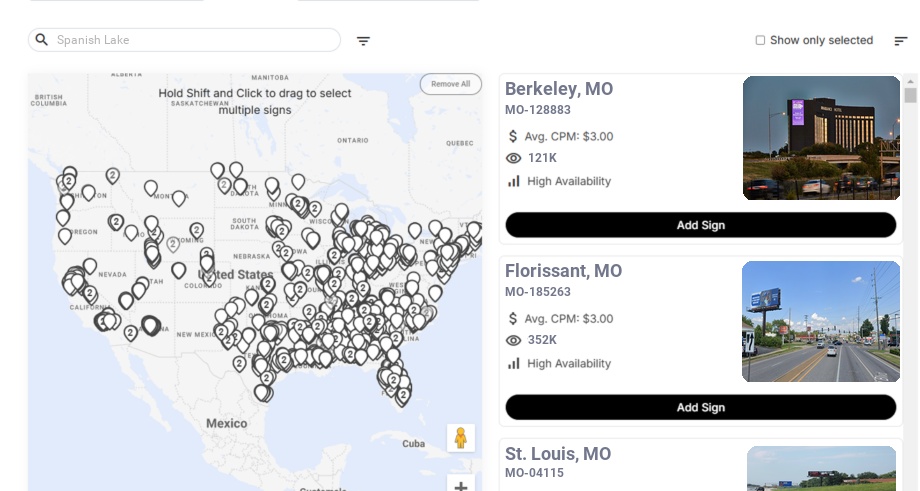The height and width of the screenshot is (491, 920).
Task: Click the listings panel scrollbar
Action: pos(910,96)
